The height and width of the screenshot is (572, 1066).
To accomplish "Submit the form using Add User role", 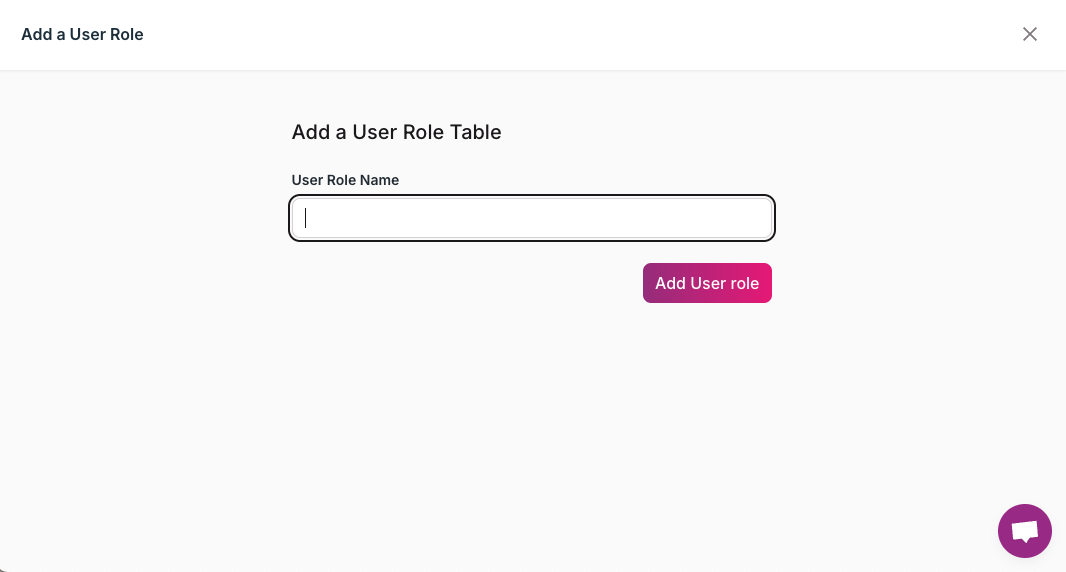I will 707,283.
